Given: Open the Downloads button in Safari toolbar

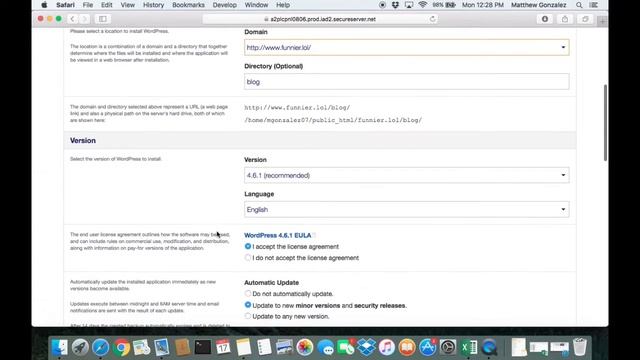Looking at the screenshot, I should point(545,19).
